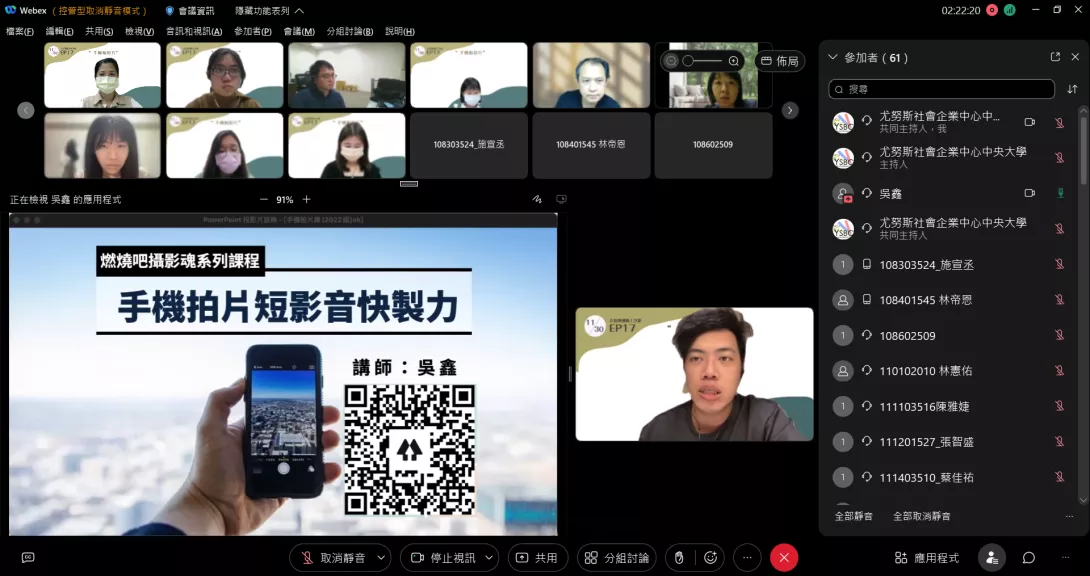Select participant 110102010 林憲佑
1090x576 pixels.
(x=951, y=370)
